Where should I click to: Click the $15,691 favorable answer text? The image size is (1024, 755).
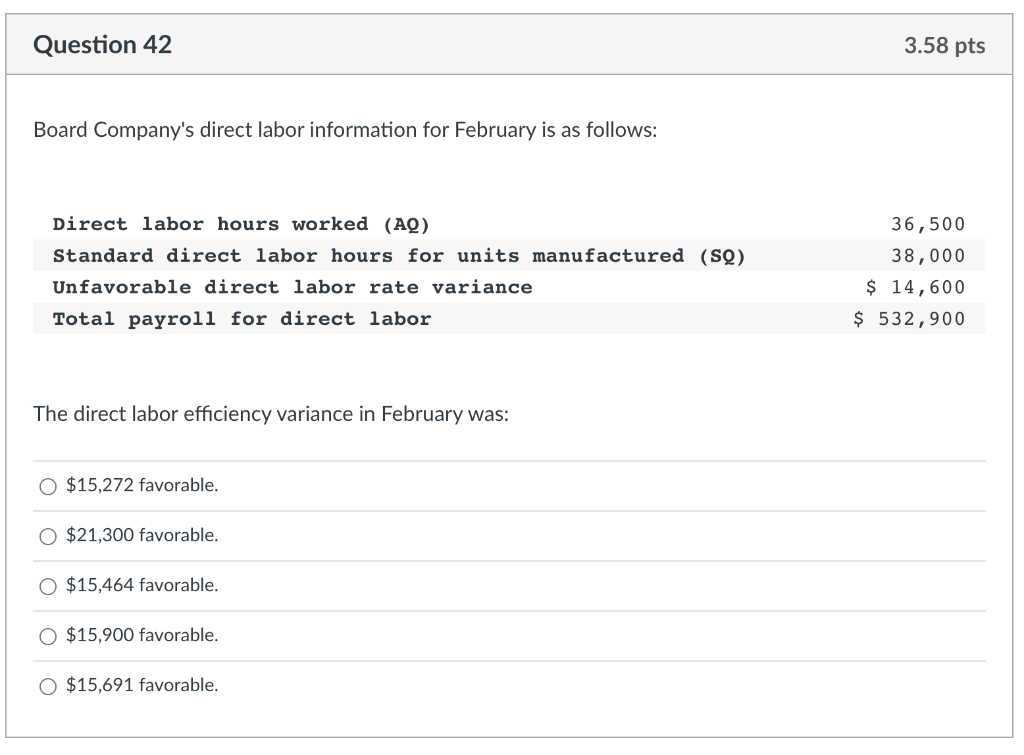pos(142,686)
